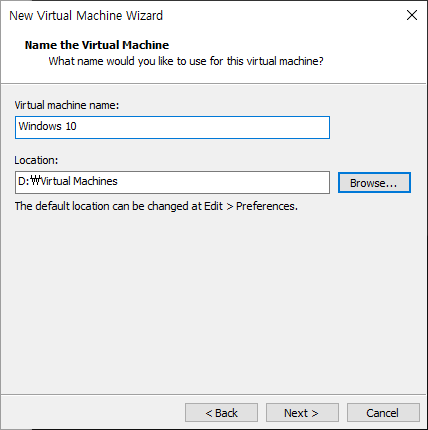The image size is (428, 430).
Task: Click the Location path field
Action: tap(172, 182)
